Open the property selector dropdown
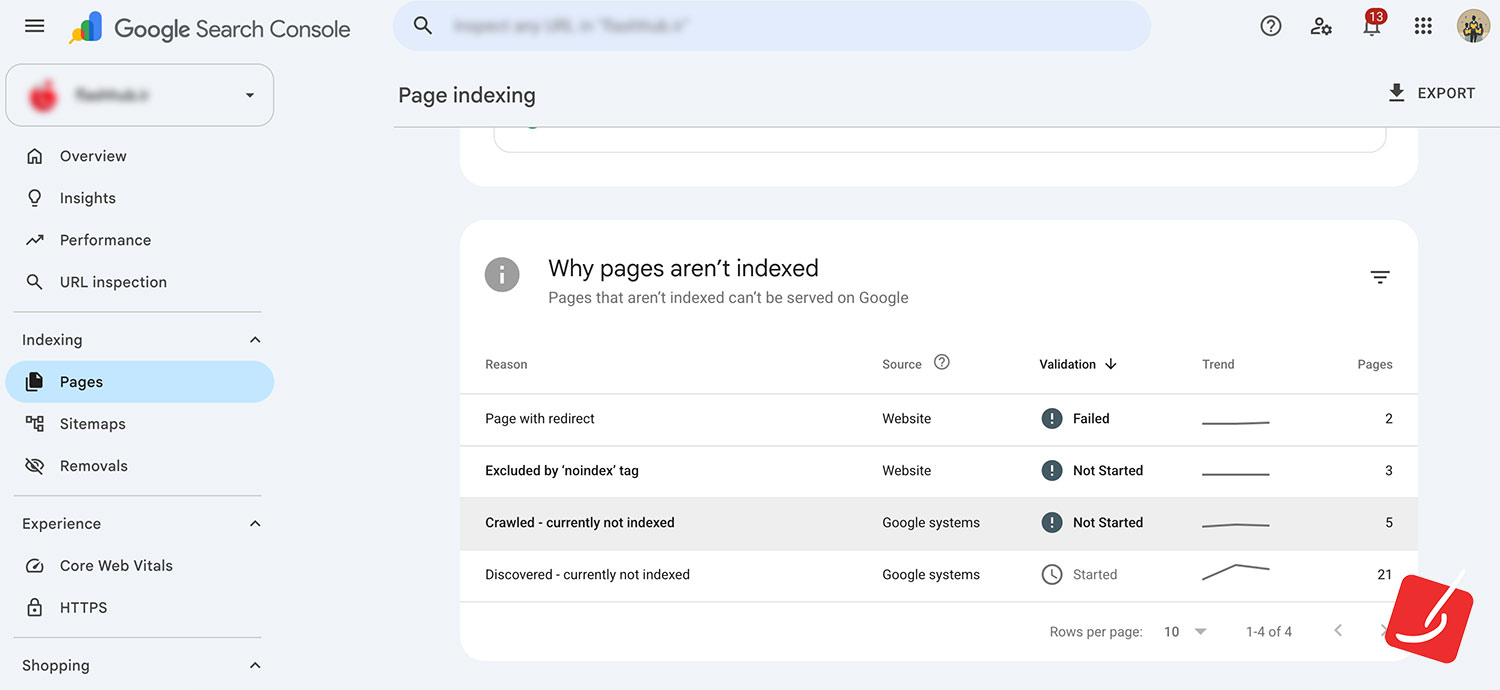The image size is (1500, 690). tap(140, 95)
